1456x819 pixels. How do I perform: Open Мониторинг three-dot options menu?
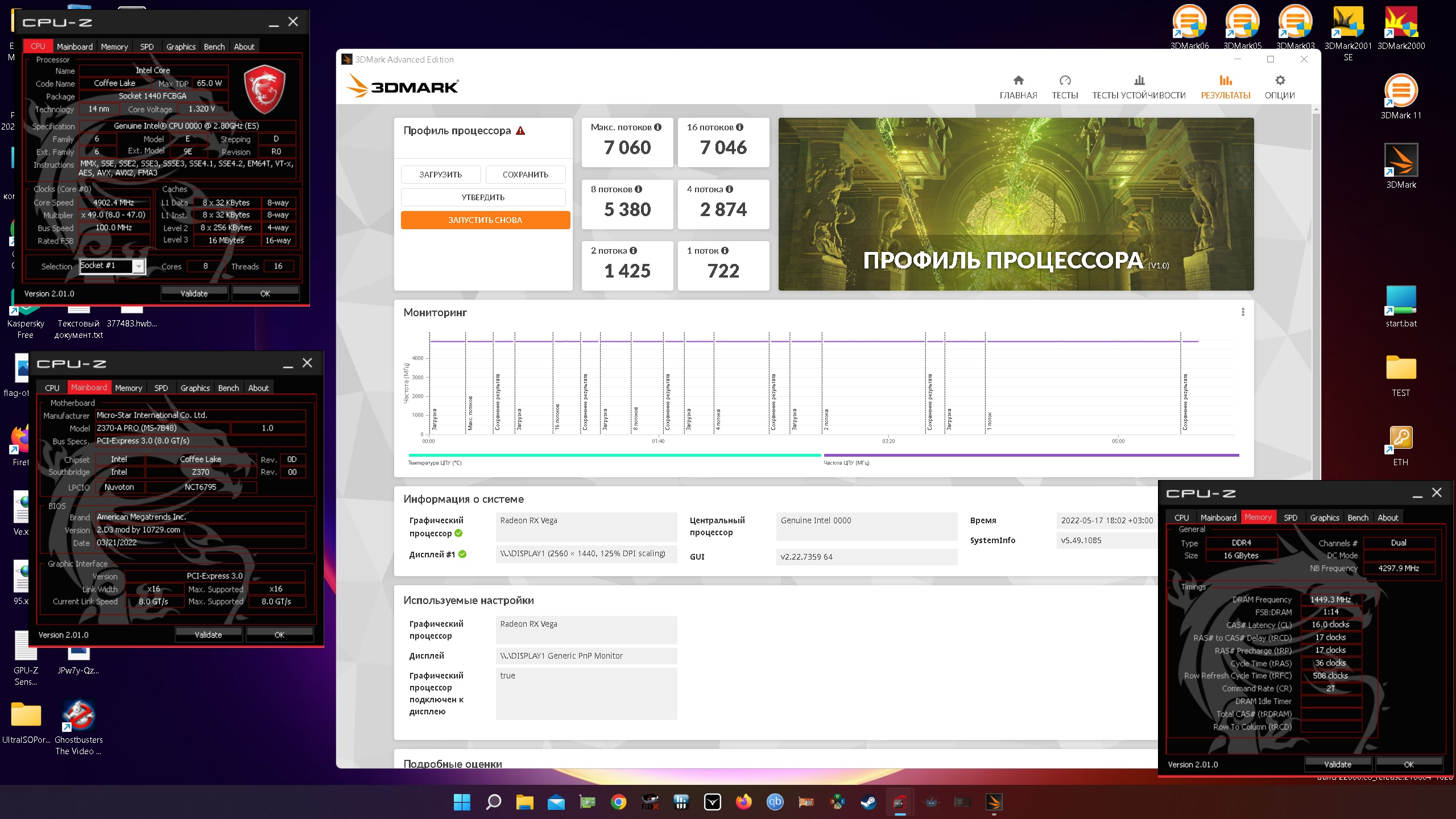coord(1243,312)
